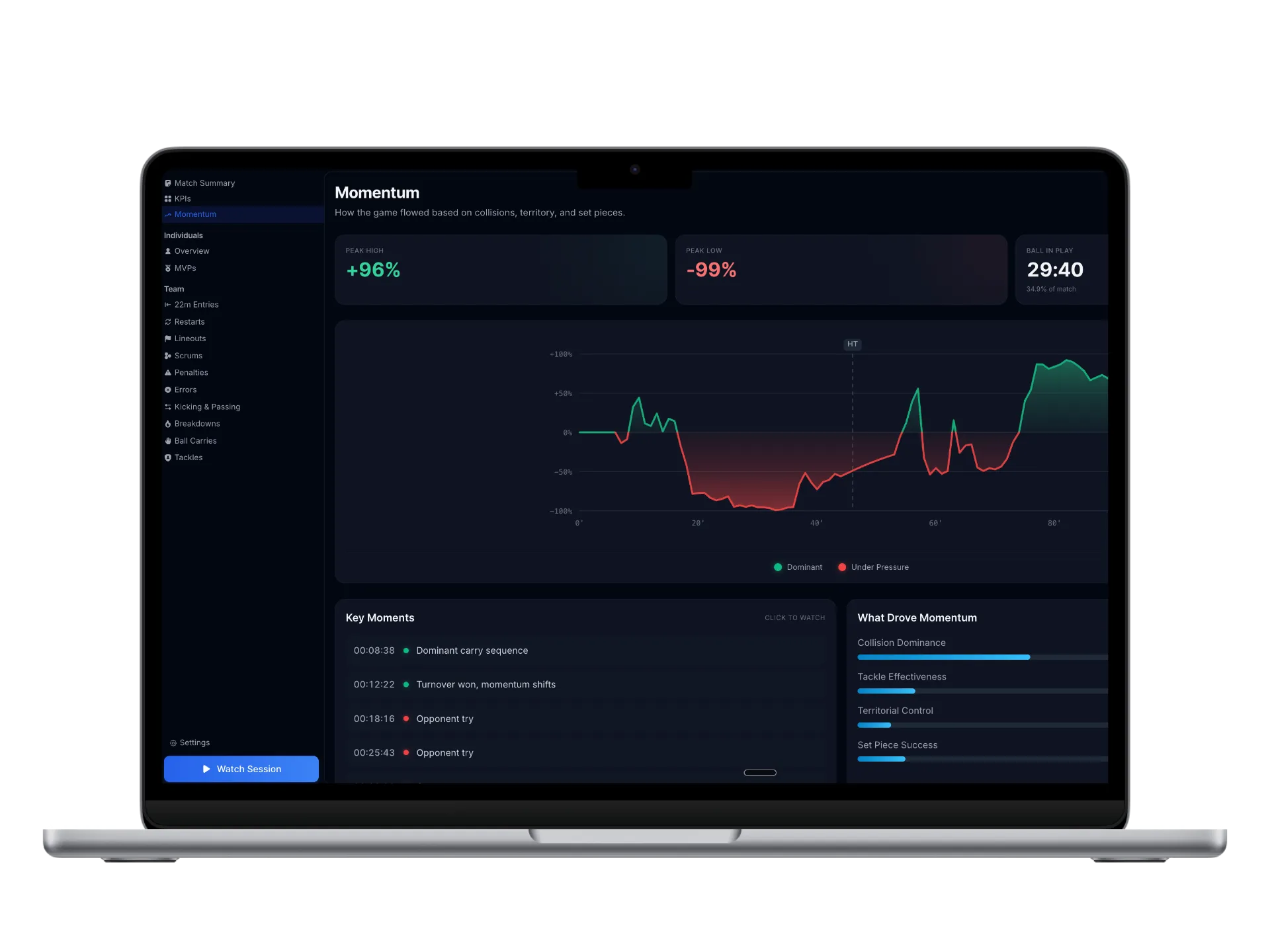This screenshot has width=1270, height=952.
Task: Open the Breakdowns page
Action: tap(242, 424)
